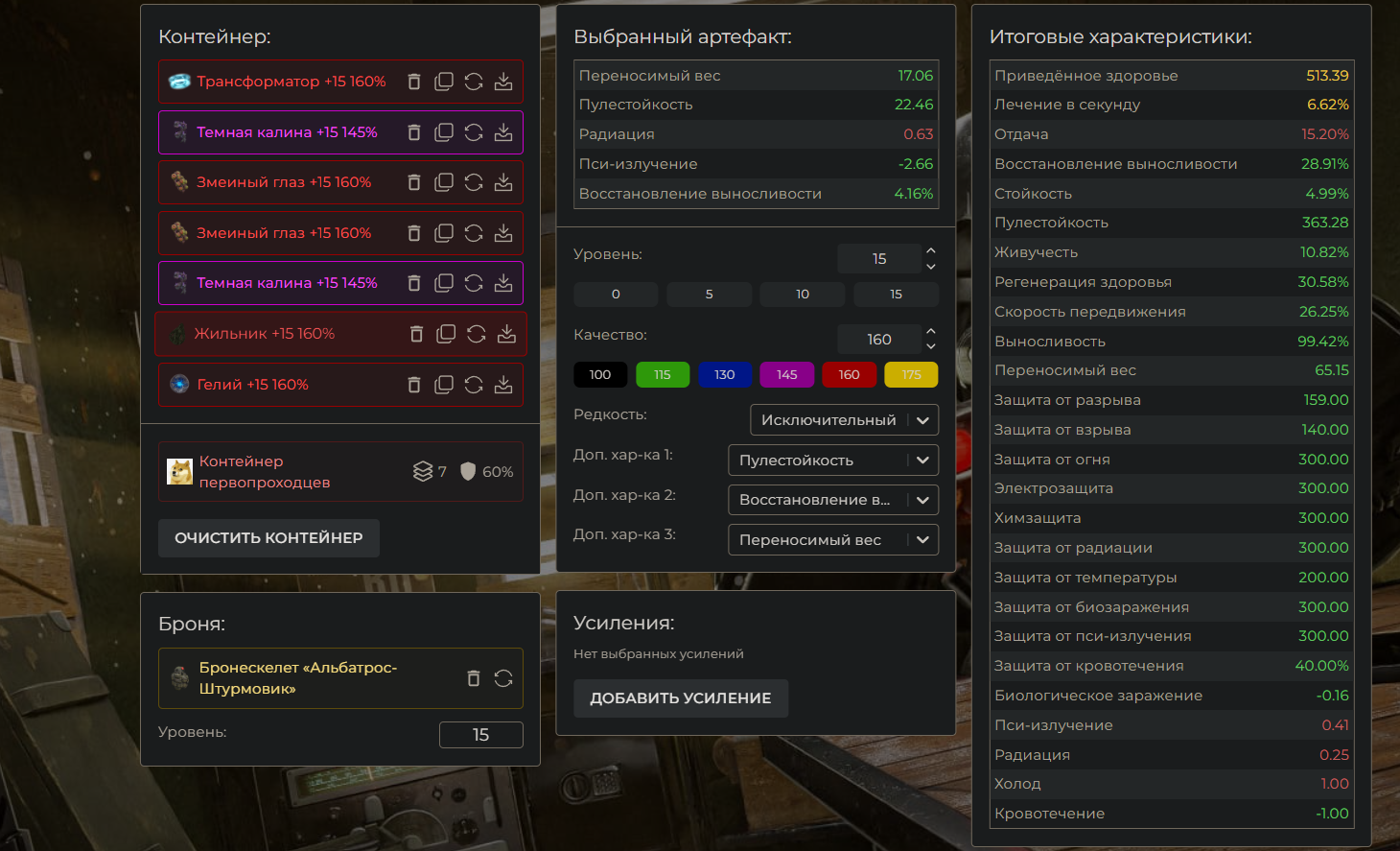Save the Гелий artifact with its download icon

503,385
